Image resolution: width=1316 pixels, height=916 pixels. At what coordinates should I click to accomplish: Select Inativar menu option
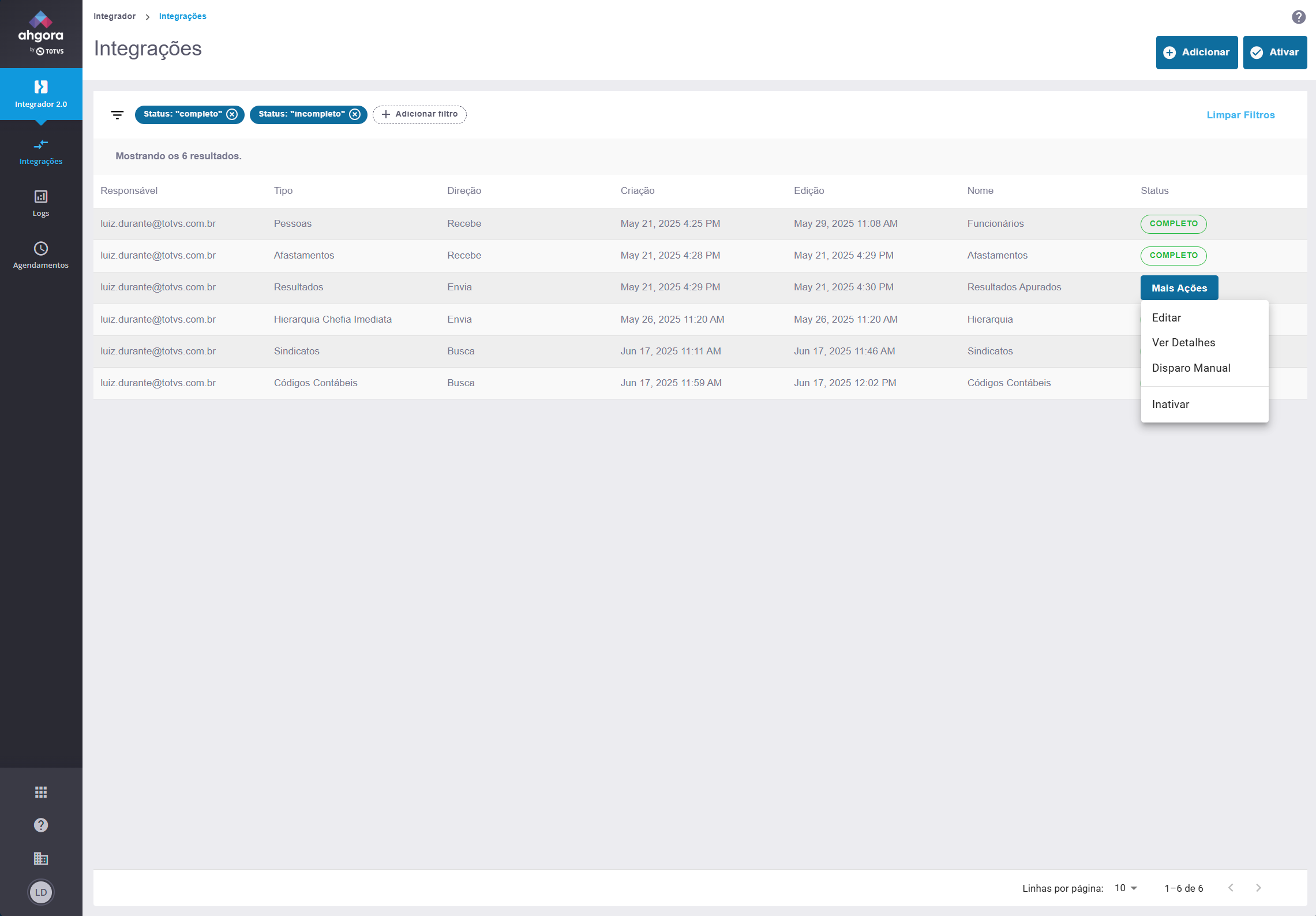[x=1170, y=404]
